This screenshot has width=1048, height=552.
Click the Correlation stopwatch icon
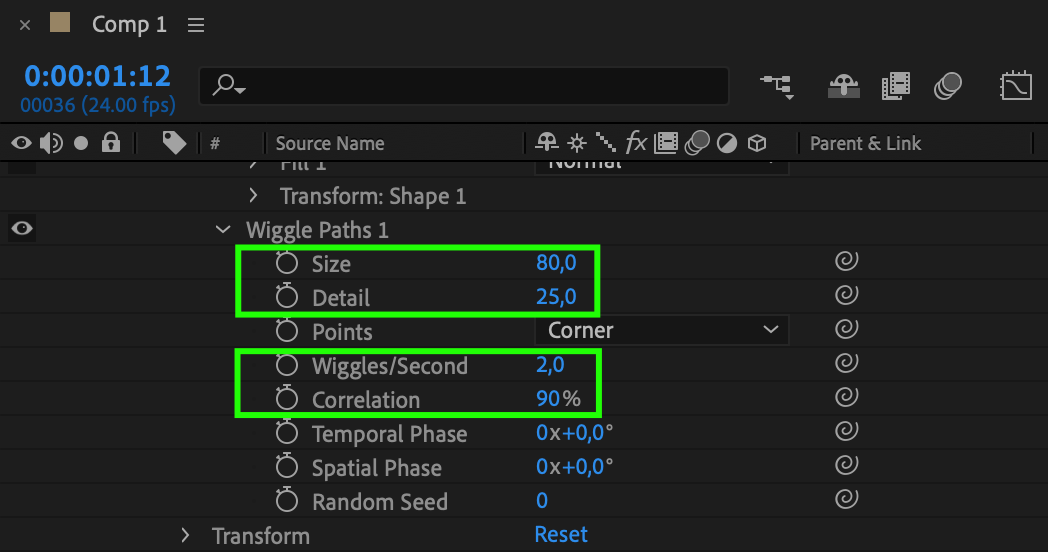tap(288, 399)
